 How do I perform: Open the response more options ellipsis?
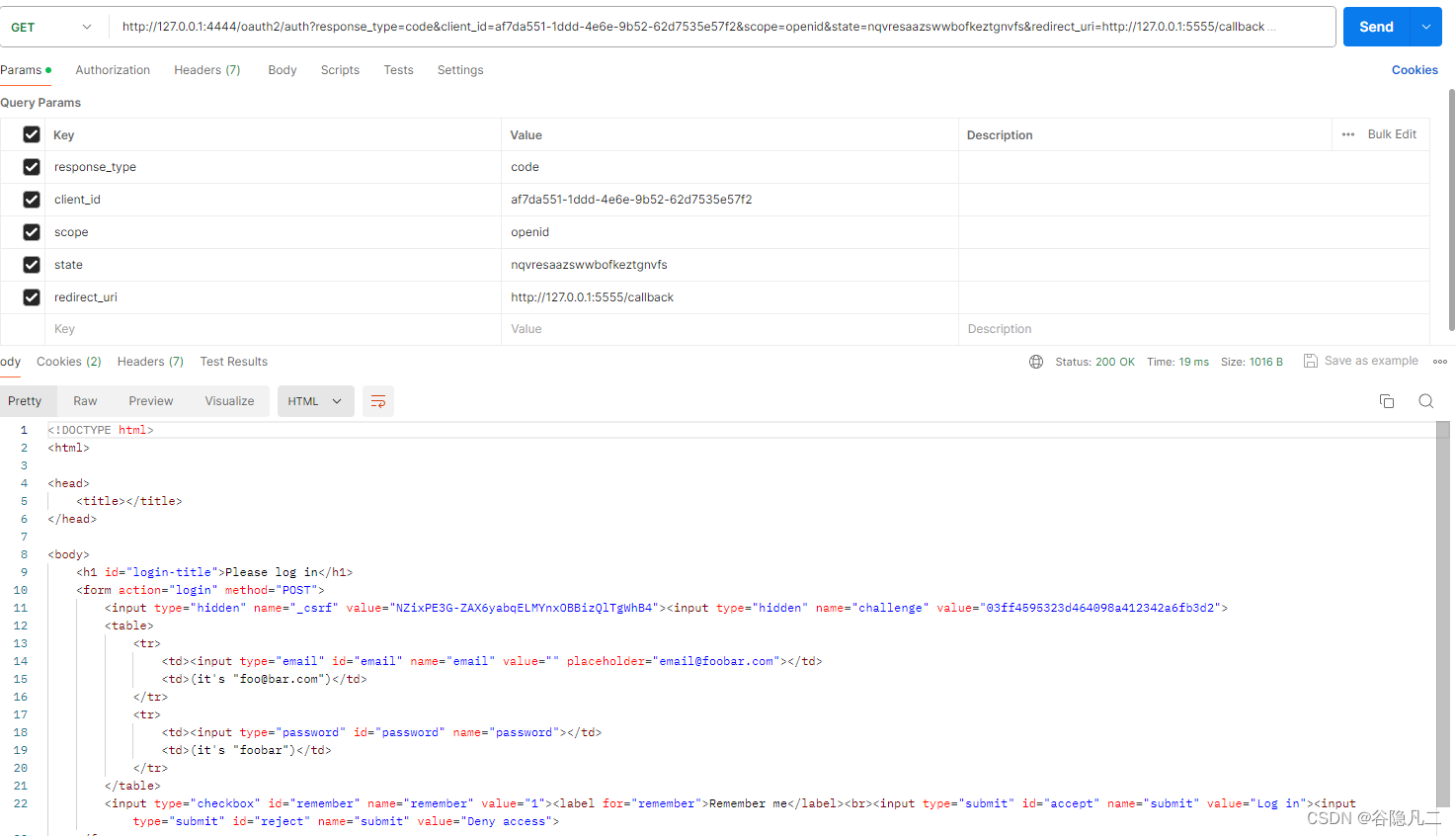1440,362
